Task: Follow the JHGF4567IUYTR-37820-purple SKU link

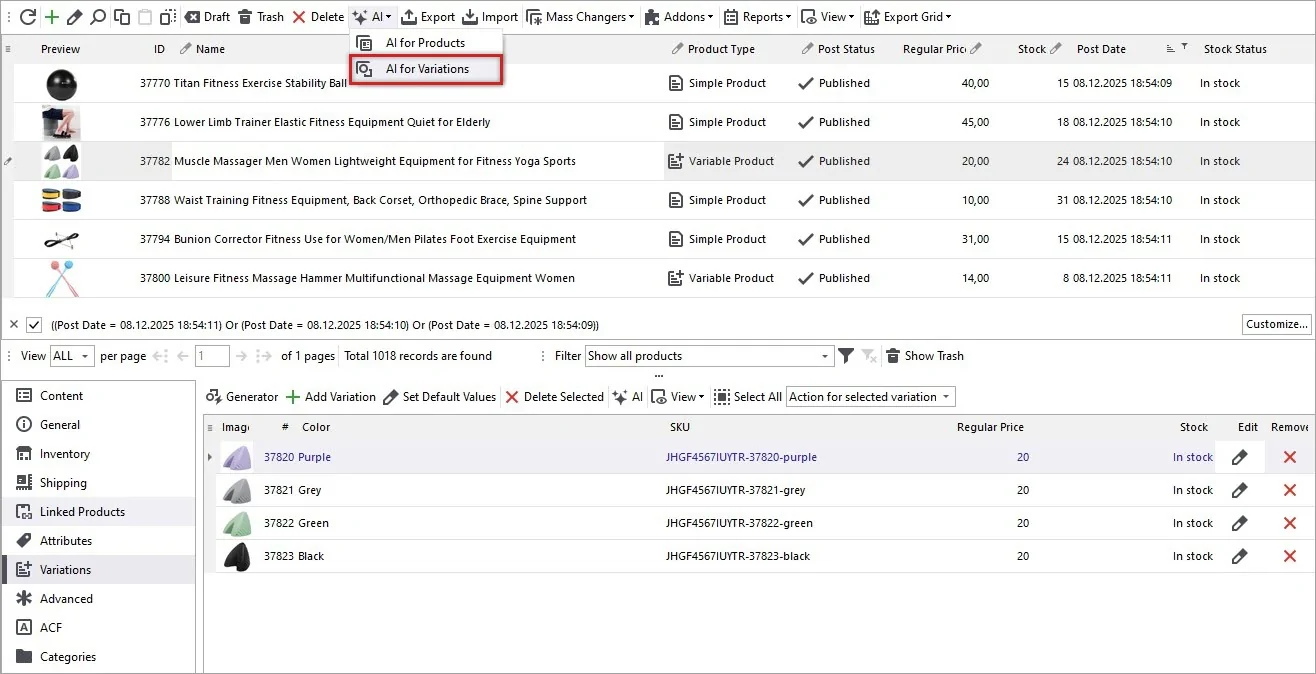Action: tap(743, 457)
